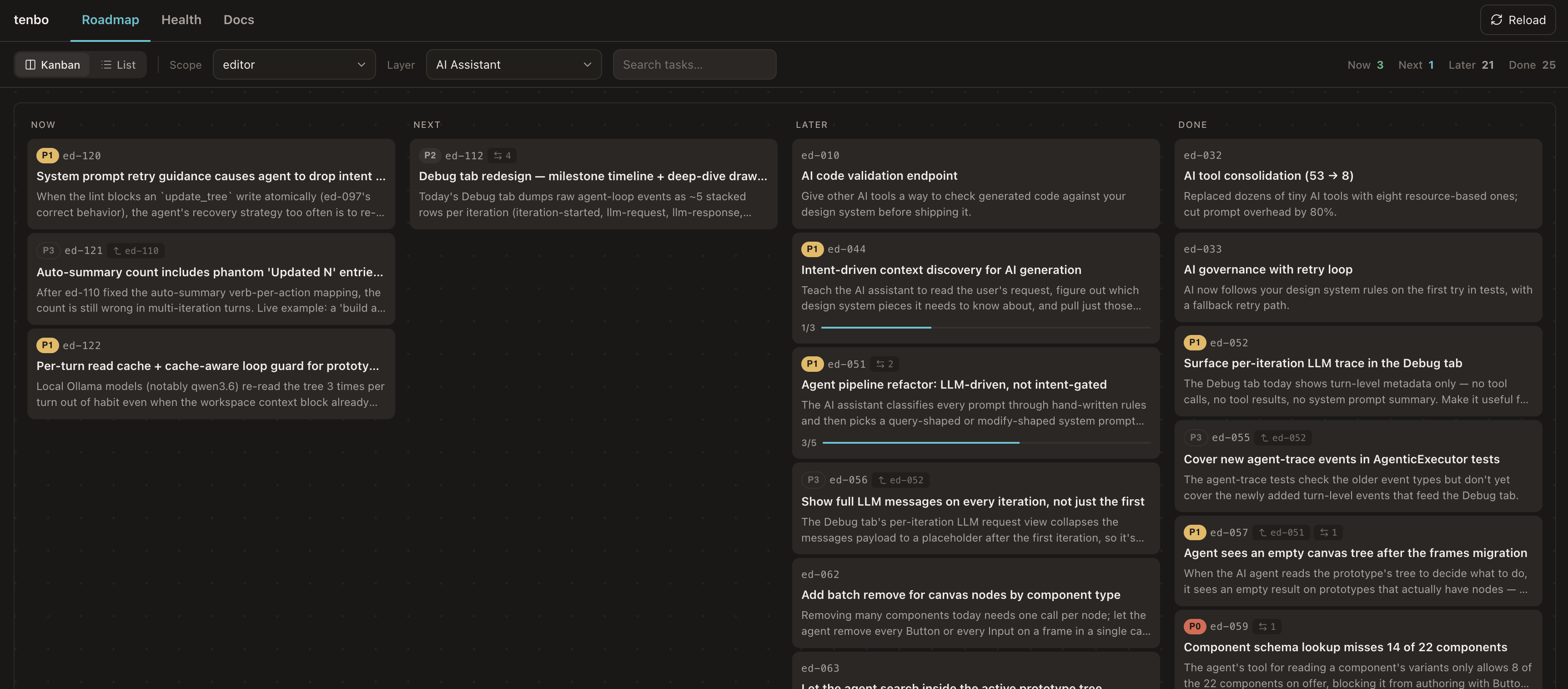Click the Reload refresh icon
Viewport: 1568px width, 689px height.
(1496, 20)
